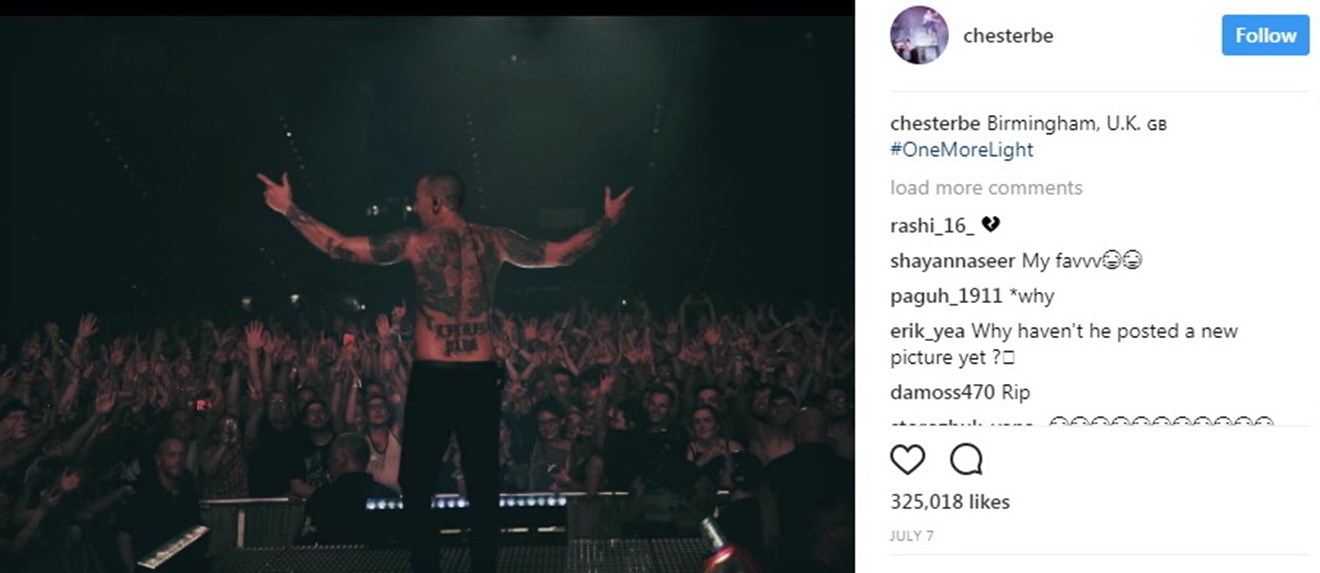The width and height of the screenshot is (1320, 573).
Task: Follow the chesterbe account
Action: click(x=1265, y=36)
